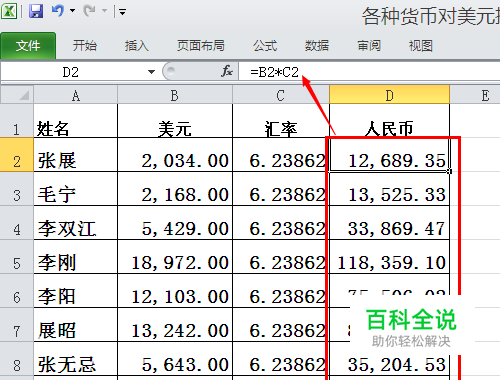The width and height of the screenshot is (500, 380).
Task: Switch to the 数据 ribbon tab
Action: 317,46
